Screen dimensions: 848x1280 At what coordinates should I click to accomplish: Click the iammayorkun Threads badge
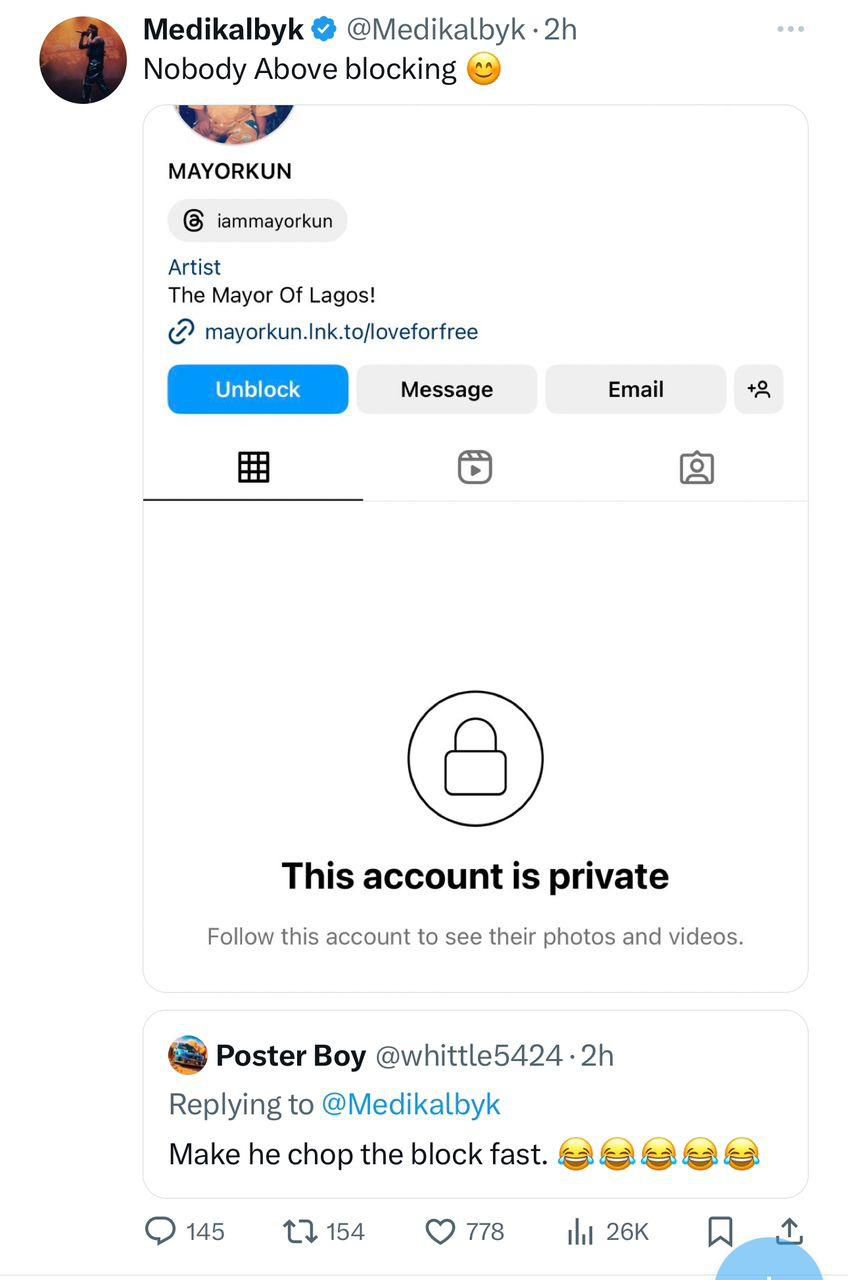[258, 221]
